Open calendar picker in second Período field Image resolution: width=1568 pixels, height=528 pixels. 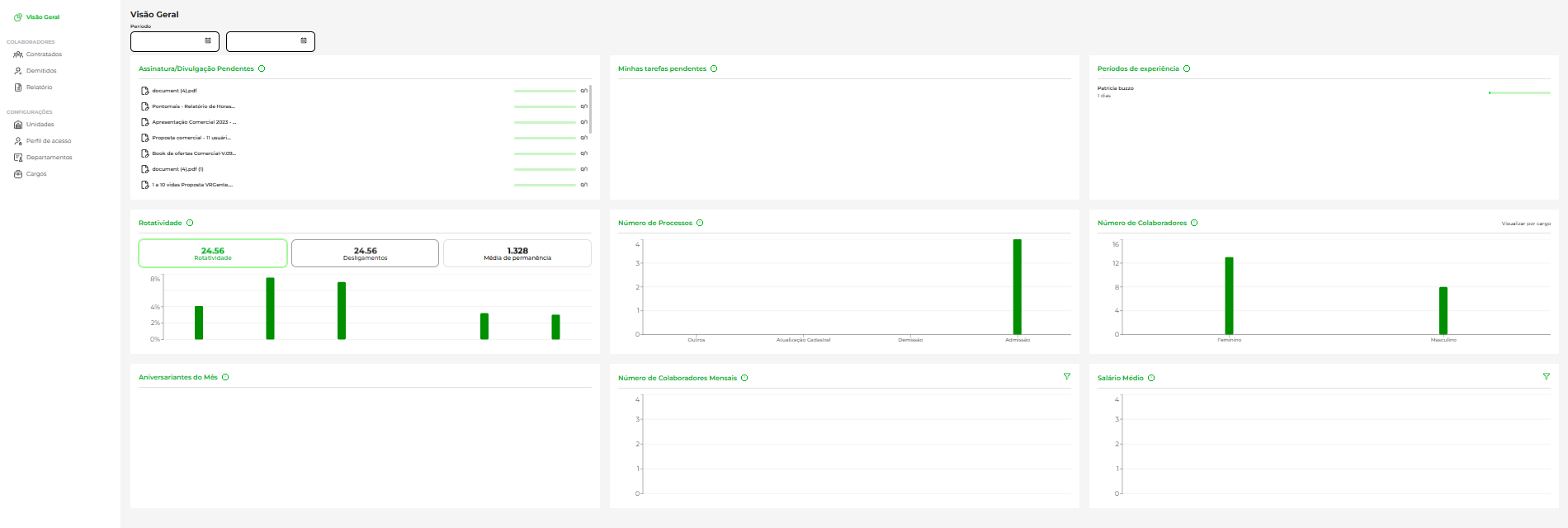point(304,40)
